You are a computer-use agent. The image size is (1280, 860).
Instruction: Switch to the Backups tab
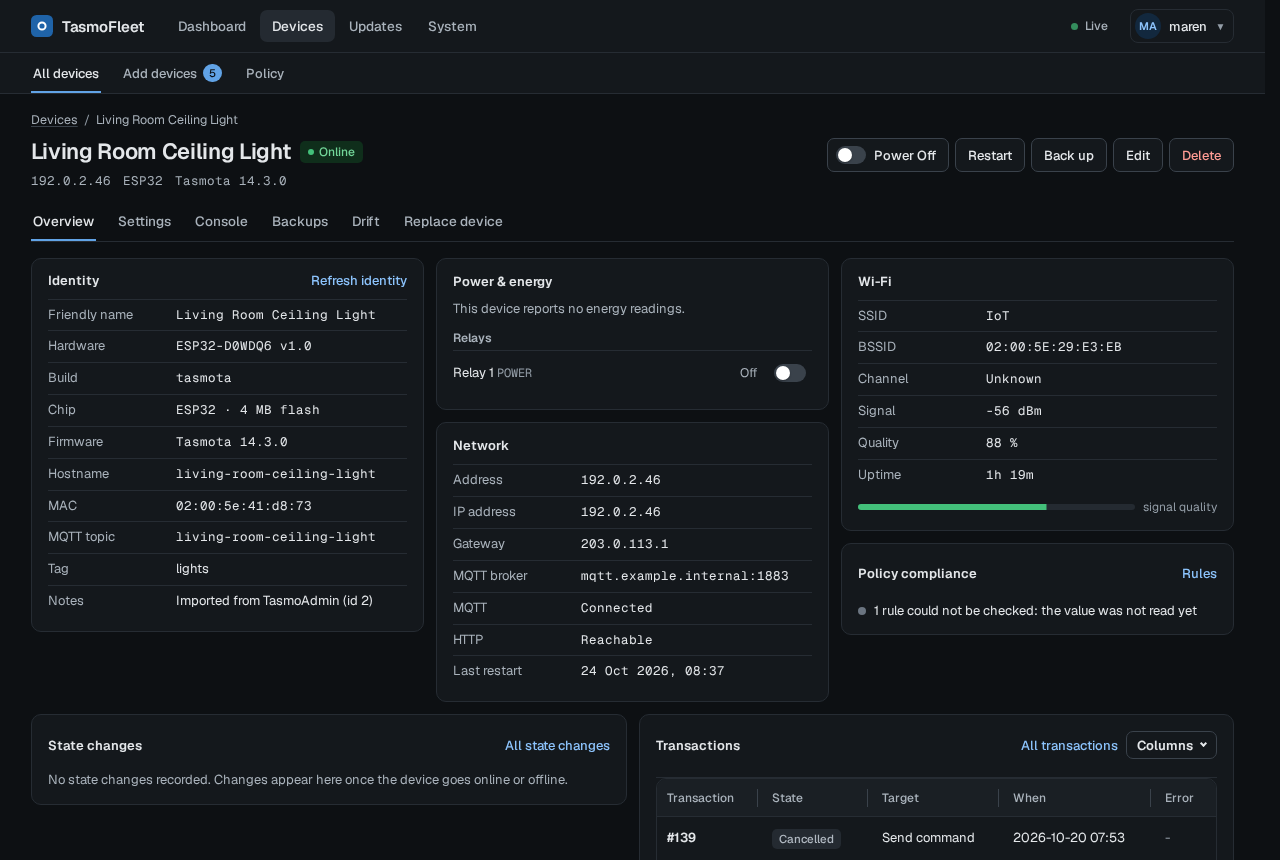click(300, 221)
